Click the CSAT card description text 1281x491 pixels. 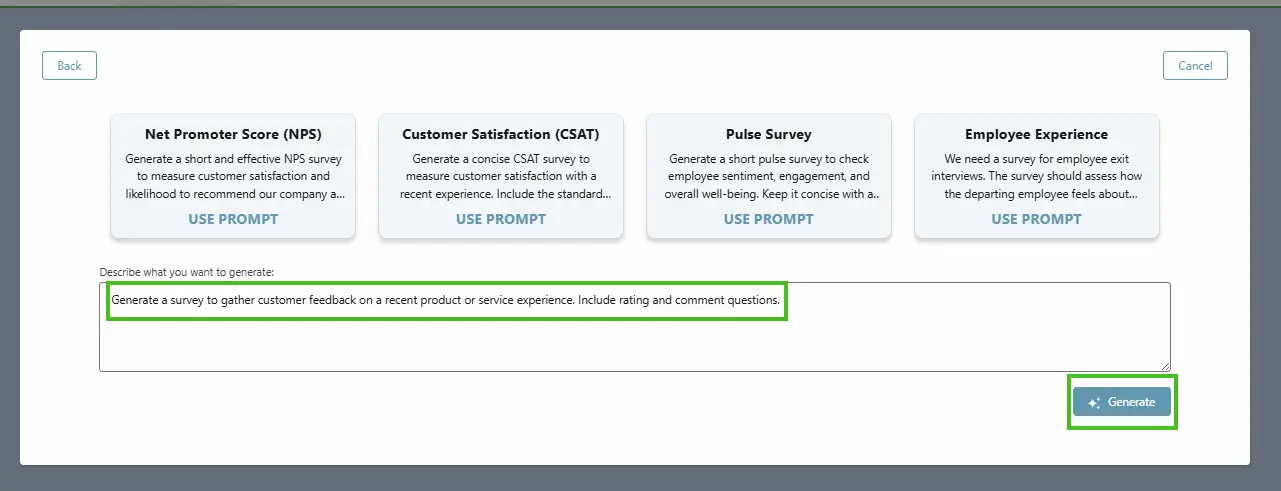click(x=501, y=176)
